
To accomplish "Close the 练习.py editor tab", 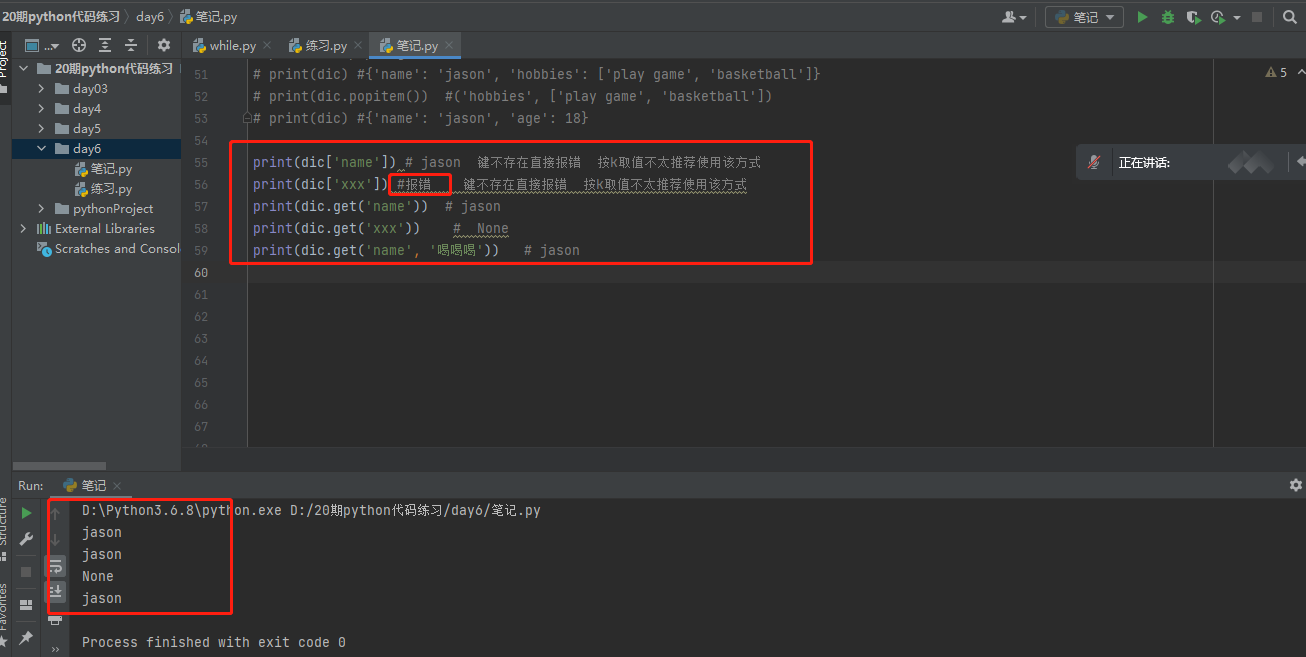I will (358, 46).
